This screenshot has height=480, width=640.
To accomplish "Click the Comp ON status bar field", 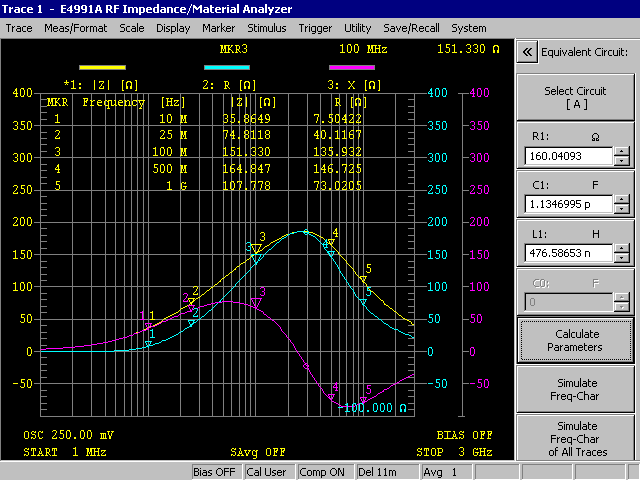I will (x=325, y=472).
